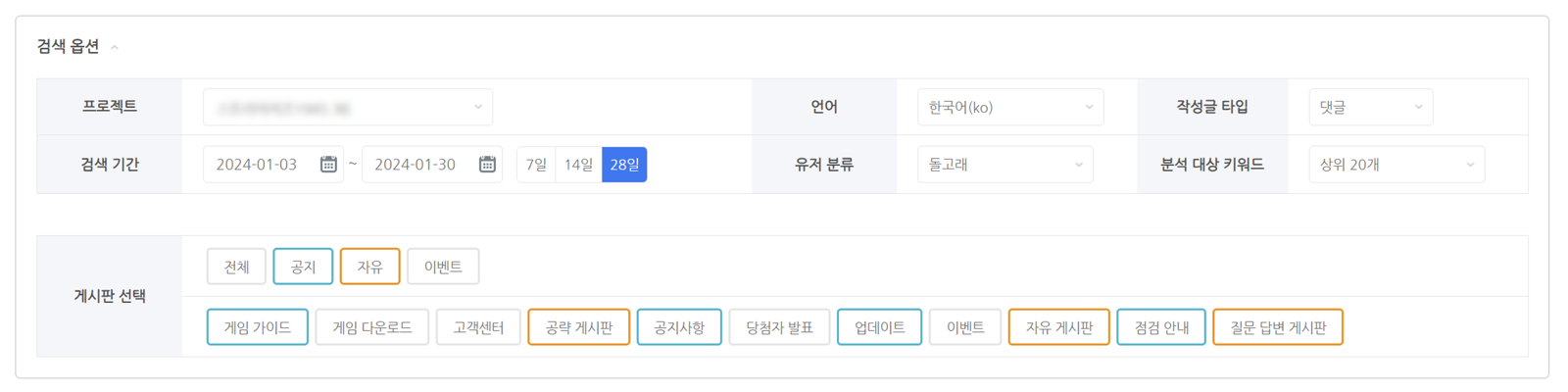Click the 2024-01-03 start date field

pyautogui.click(x=257, y=165)
